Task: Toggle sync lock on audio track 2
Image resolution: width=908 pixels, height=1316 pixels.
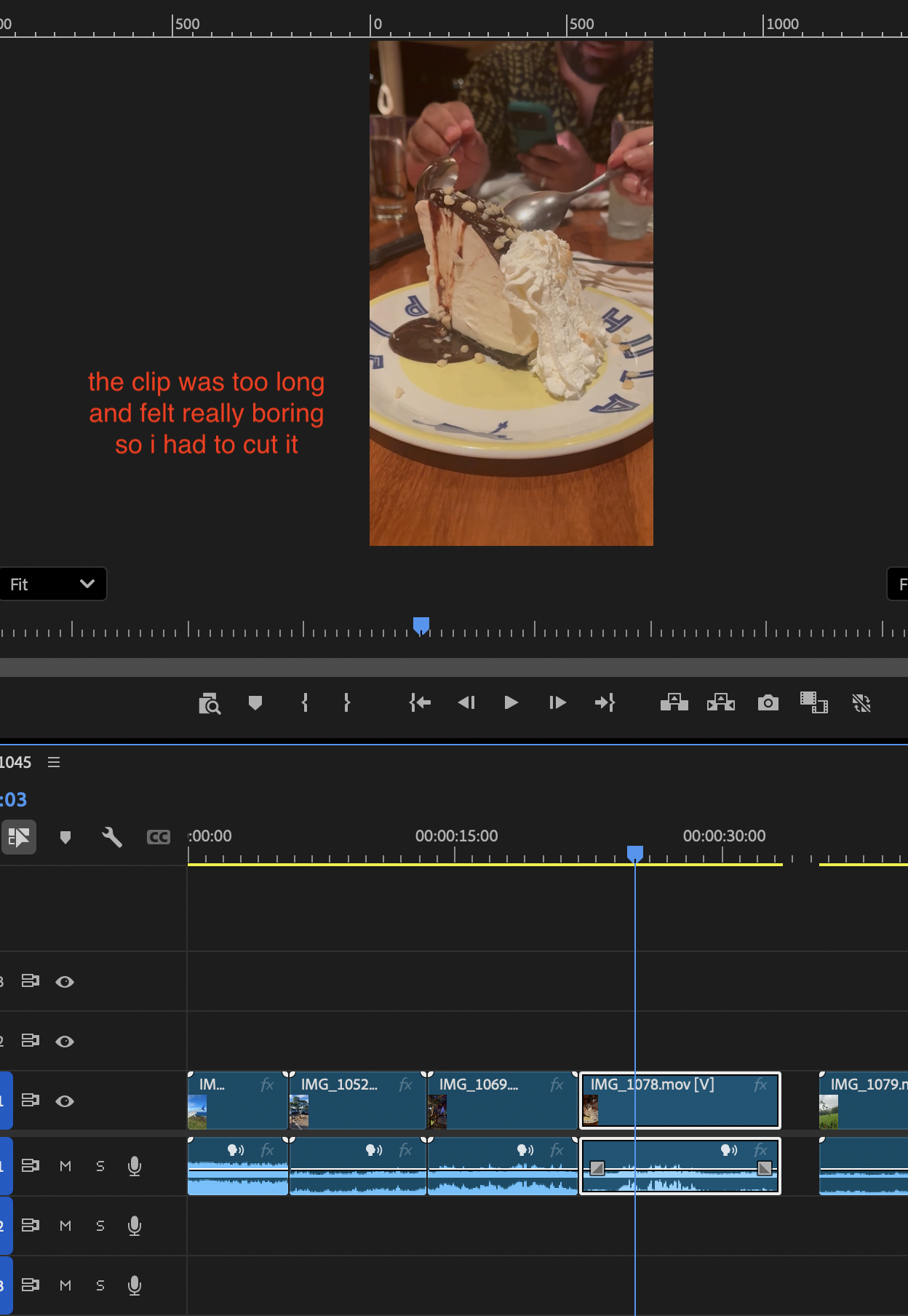Action: tap(30, 1226)
